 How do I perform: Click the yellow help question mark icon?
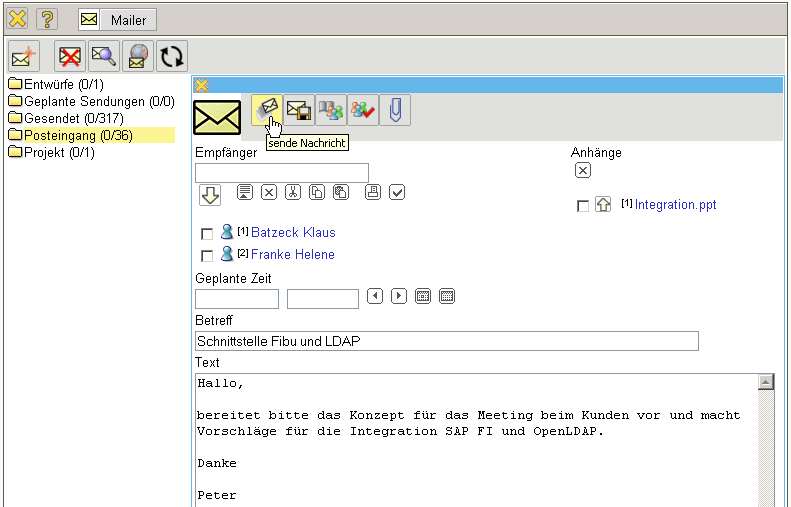point(47,19)
